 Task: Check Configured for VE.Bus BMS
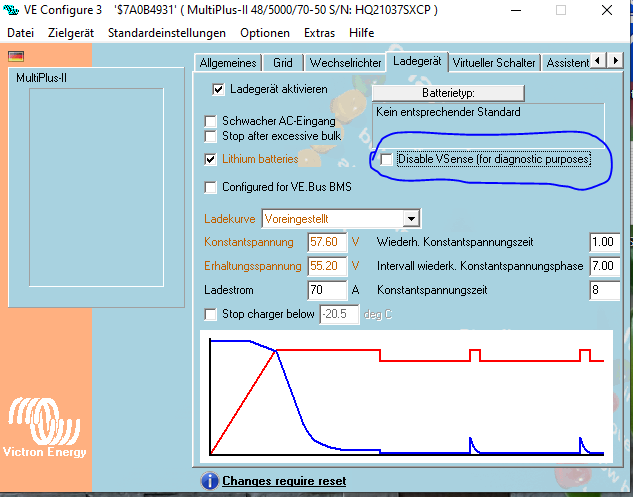[x=210, y=187]
